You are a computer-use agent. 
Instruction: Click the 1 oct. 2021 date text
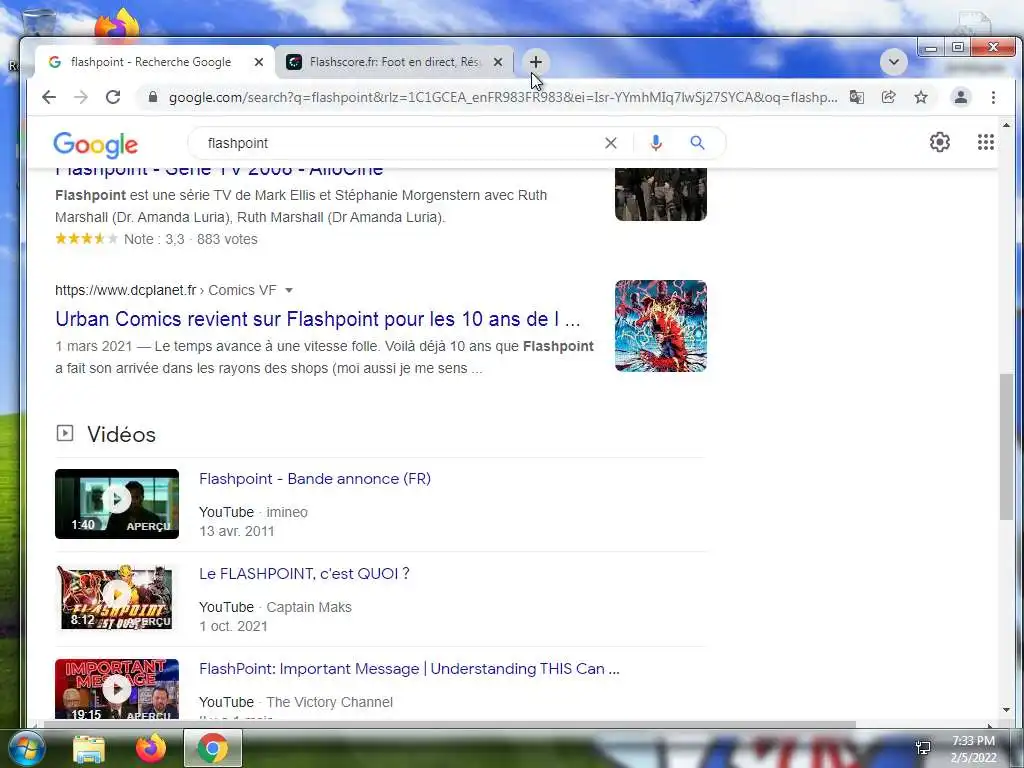coord(233,626)
